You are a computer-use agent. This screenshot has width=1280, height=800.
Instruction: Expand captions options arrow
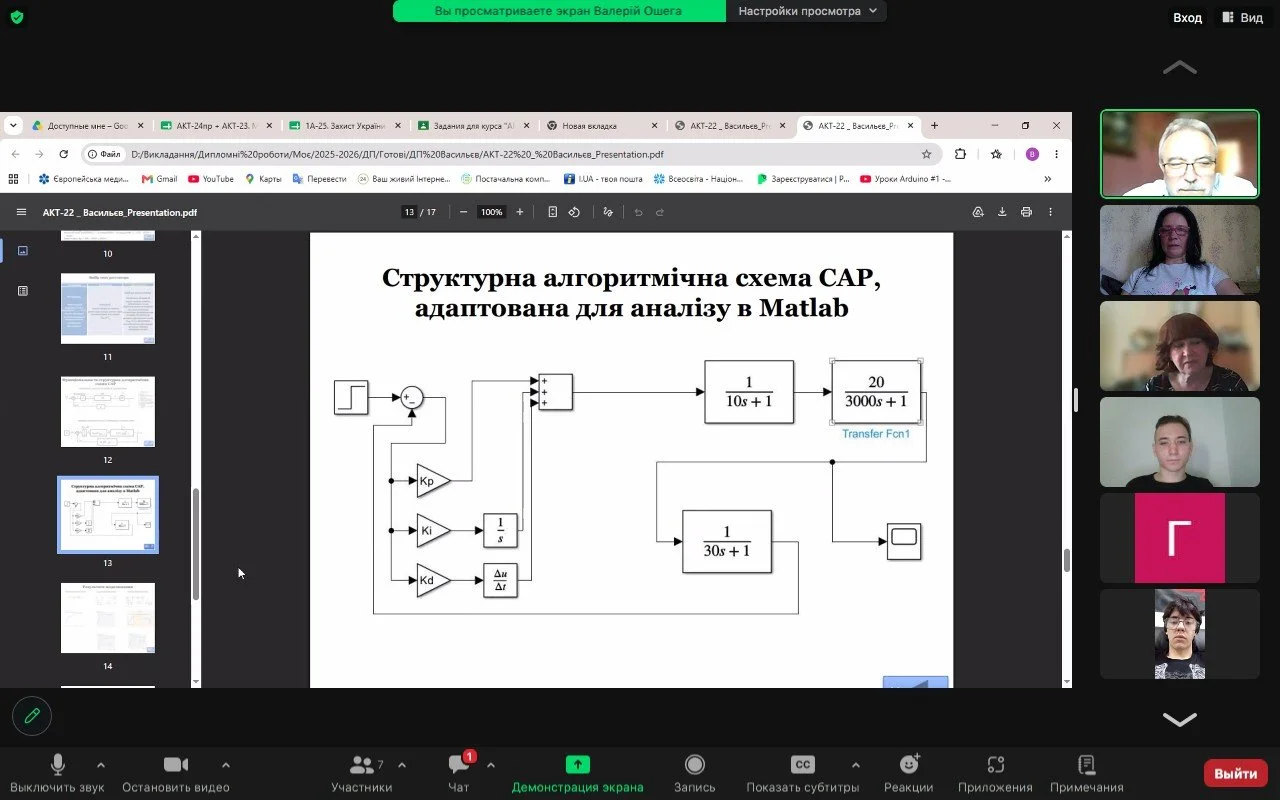click(x=855, y=765)
